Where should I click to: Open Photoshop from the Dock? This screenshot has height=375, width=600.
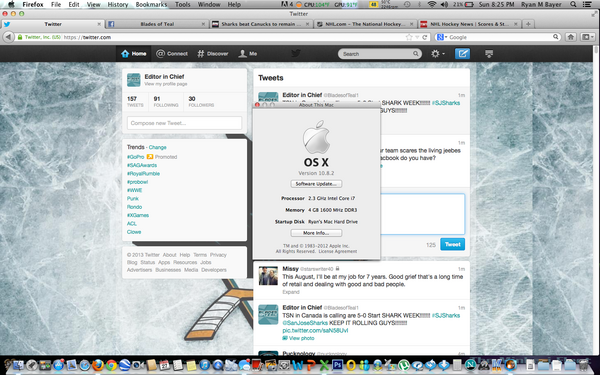337,365
